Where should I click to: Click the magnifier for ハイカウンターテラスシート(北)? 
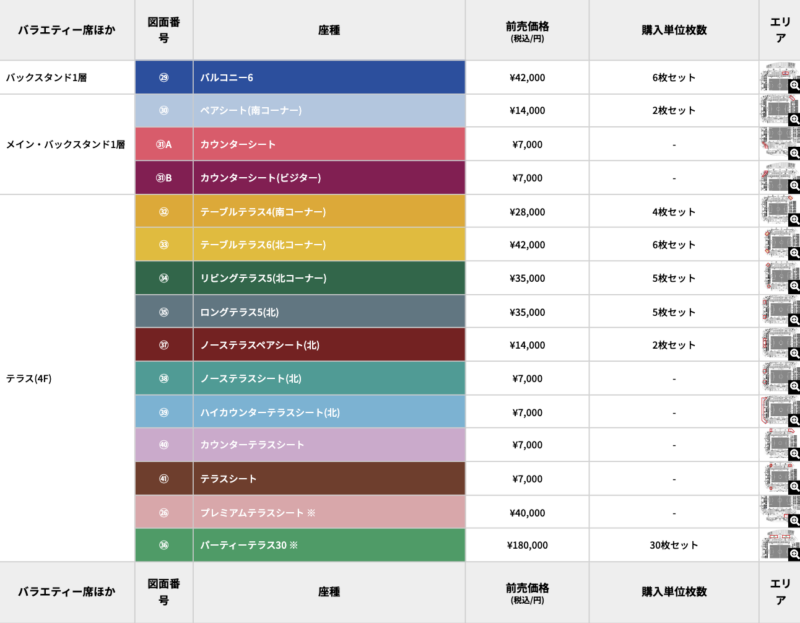point(792,421)
